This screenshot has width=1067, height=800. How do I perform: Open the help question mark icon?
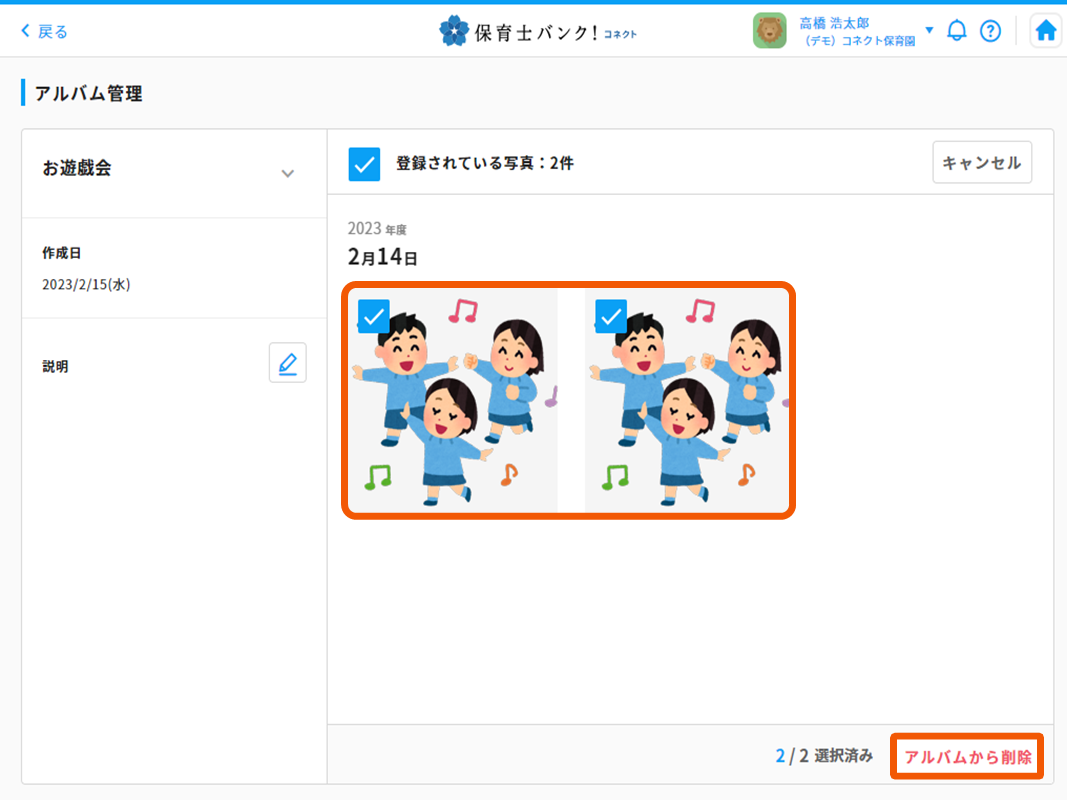(990, 31)
